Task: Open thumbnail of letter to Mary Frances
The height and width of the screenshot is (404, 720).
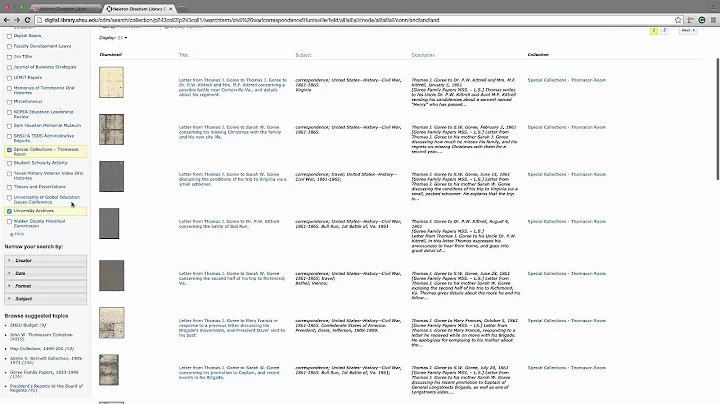Action: point(112,323)
